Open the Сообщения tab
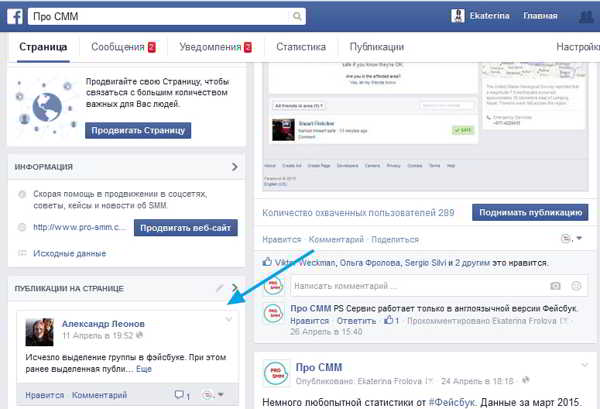This screenshot has width=600, height=409. coord(123,47)
